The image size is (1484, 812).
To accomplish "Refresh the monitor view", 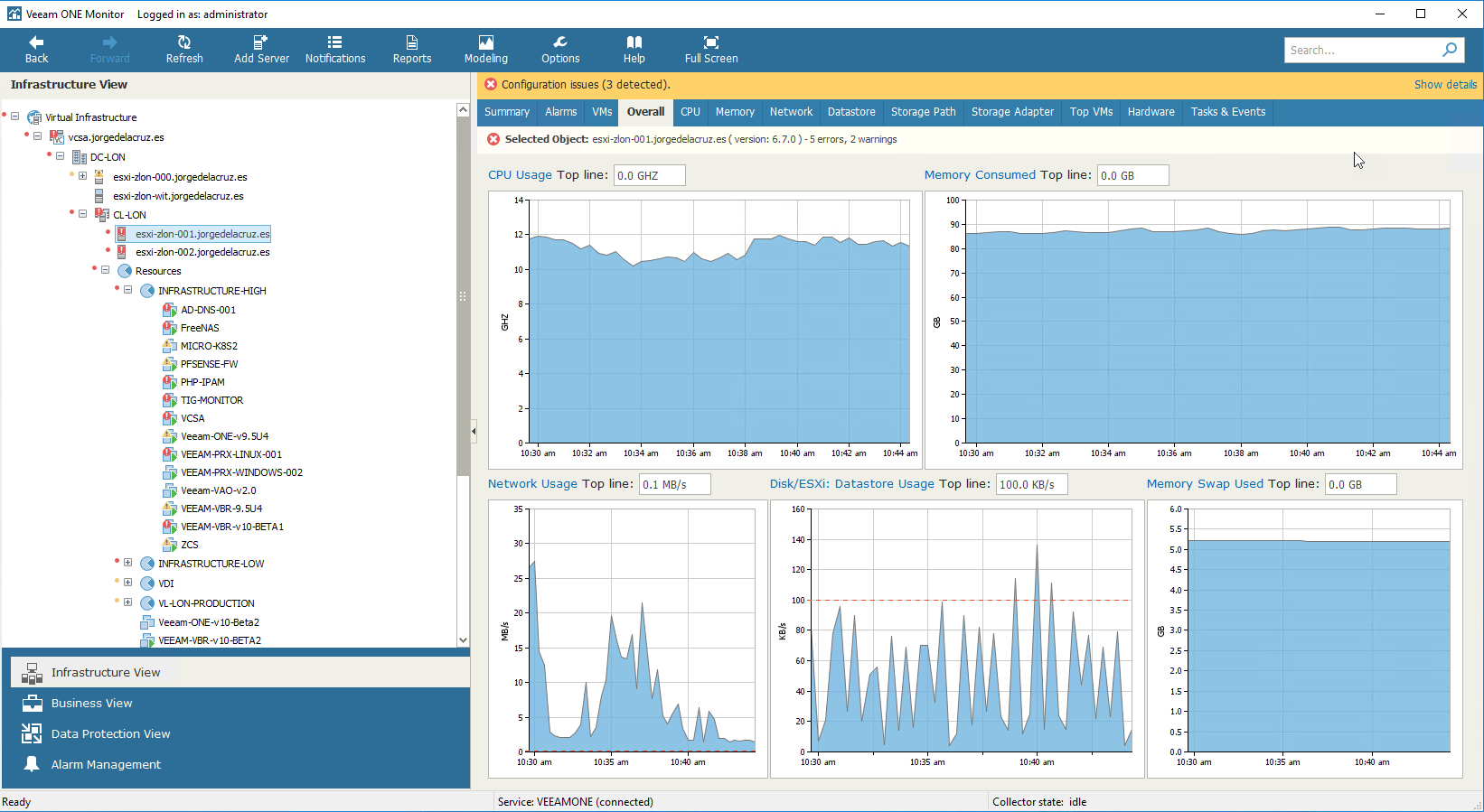I will coord(184,49).
